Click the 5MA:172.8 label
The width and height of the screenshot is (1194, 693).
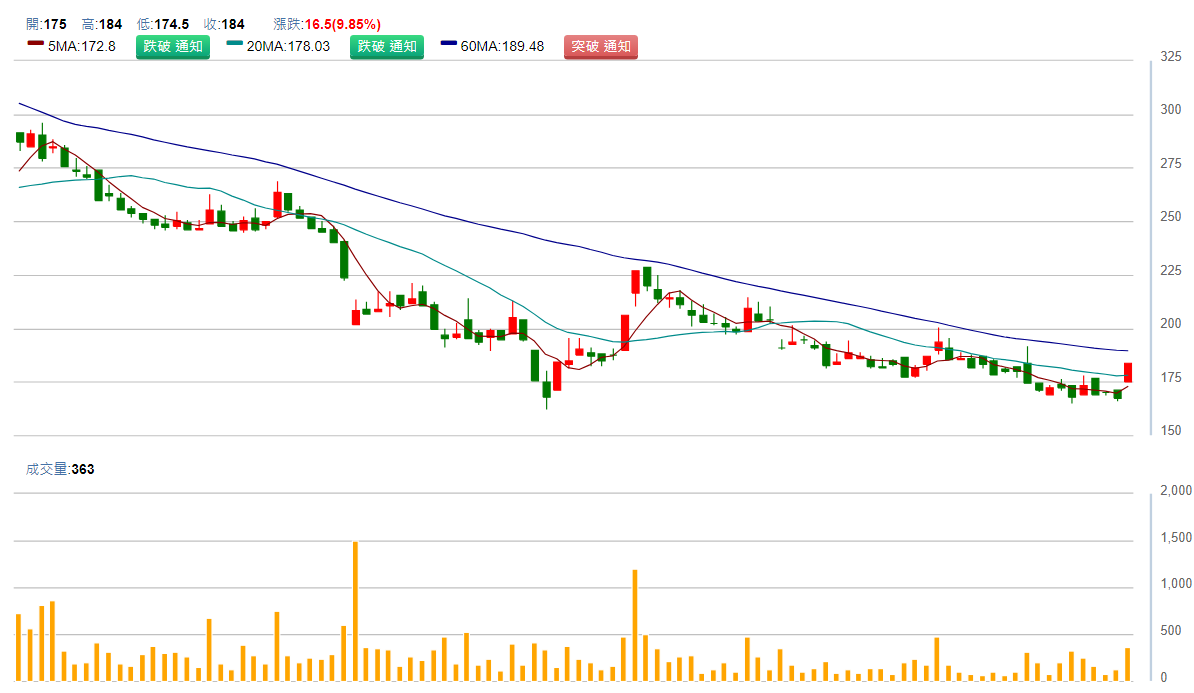[x=81, y=46]
